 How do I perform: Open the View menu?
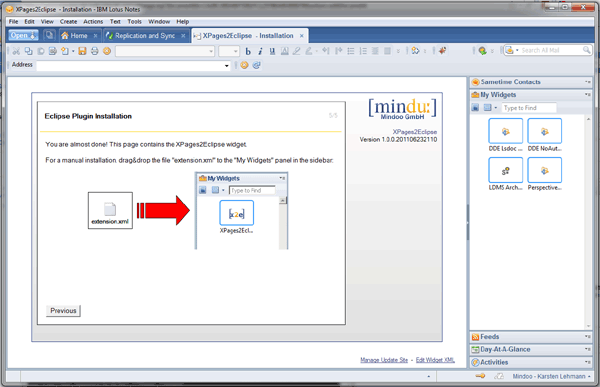[x=47, y=22]
